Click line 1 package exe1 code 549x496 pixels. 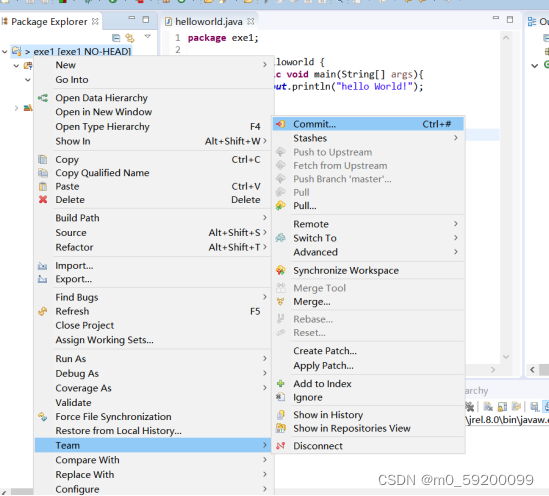[x=223, y=38]
